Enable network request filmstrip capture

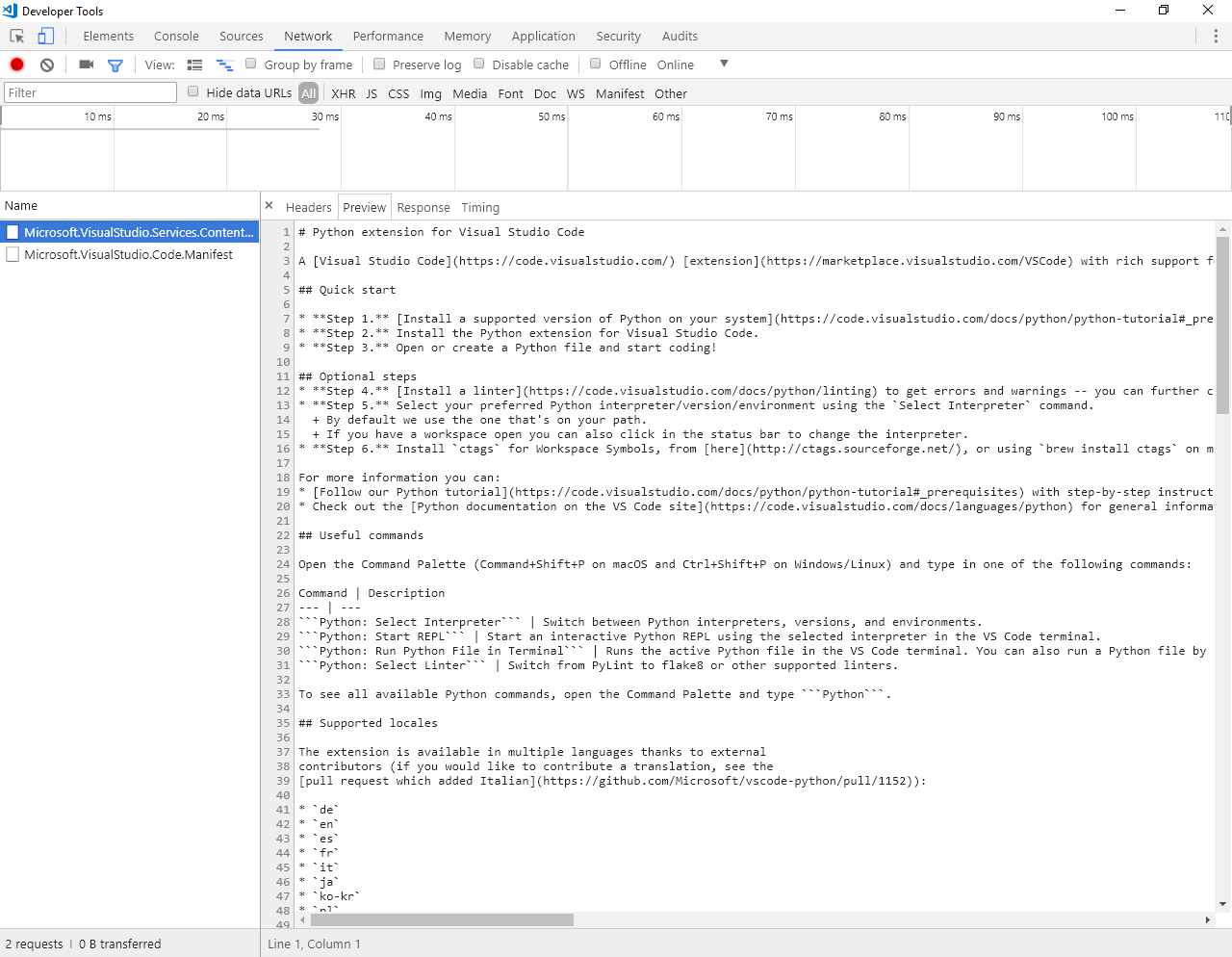click(x=86, y=65)
